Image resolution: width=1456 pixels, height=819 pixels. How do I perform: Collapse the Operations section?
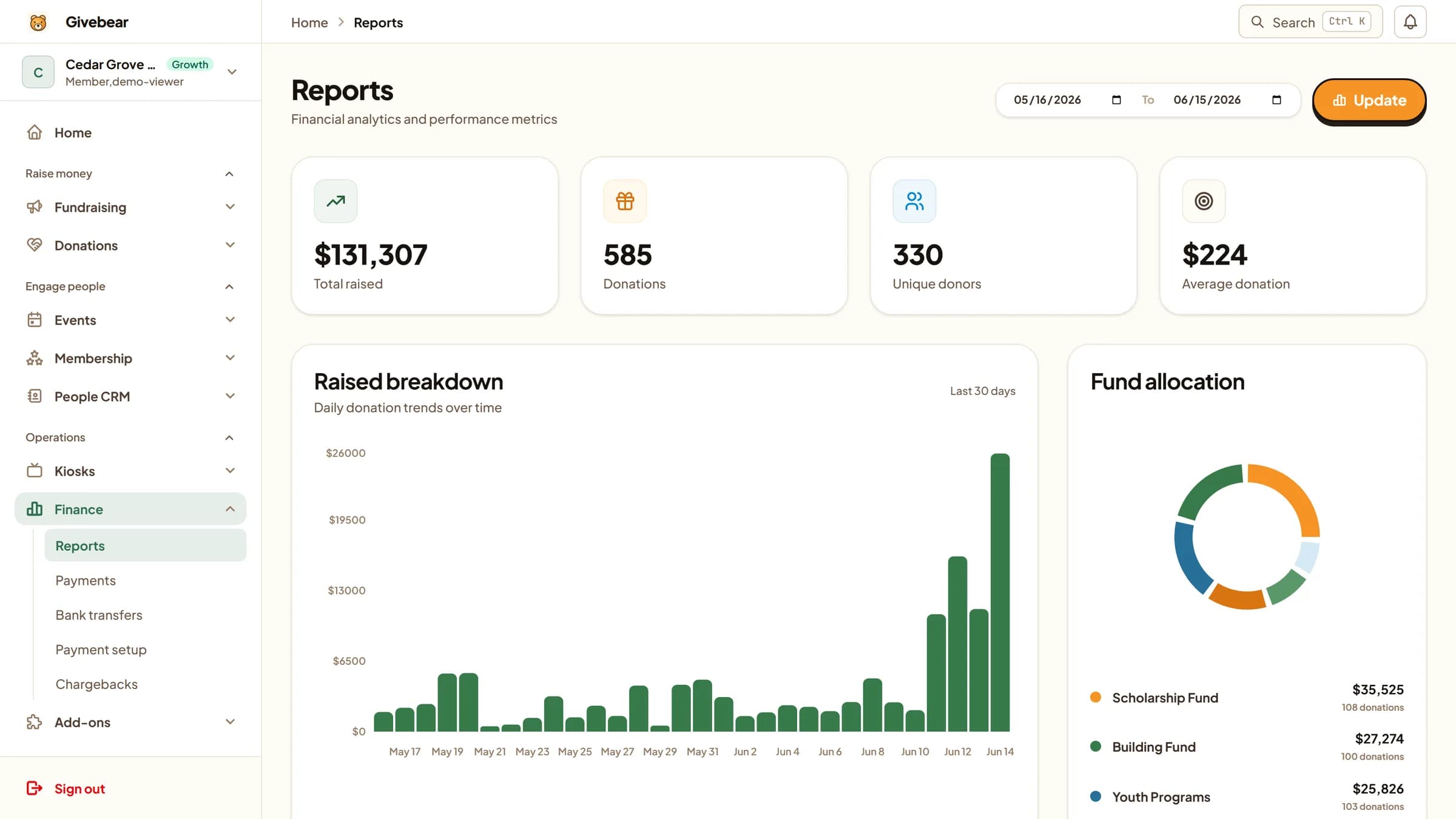(x=229, y=437)
